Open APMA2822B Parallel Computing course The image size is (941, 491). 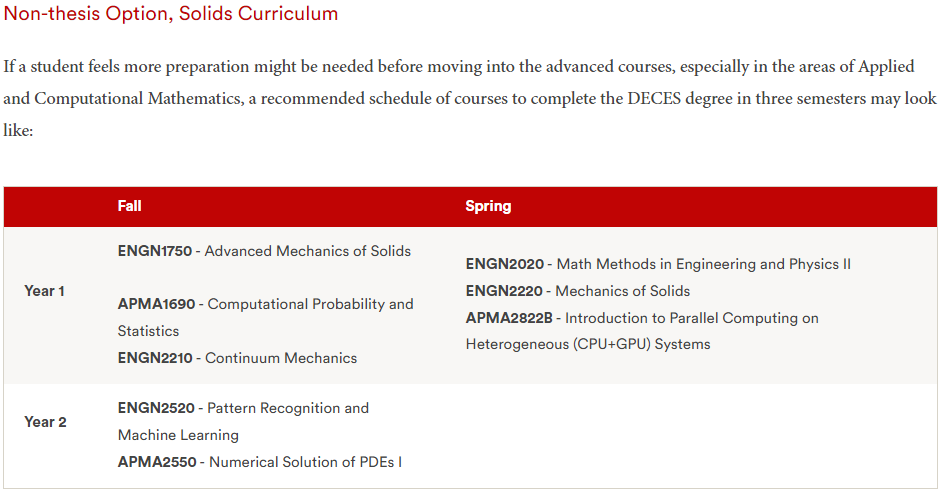coord(642,331)
